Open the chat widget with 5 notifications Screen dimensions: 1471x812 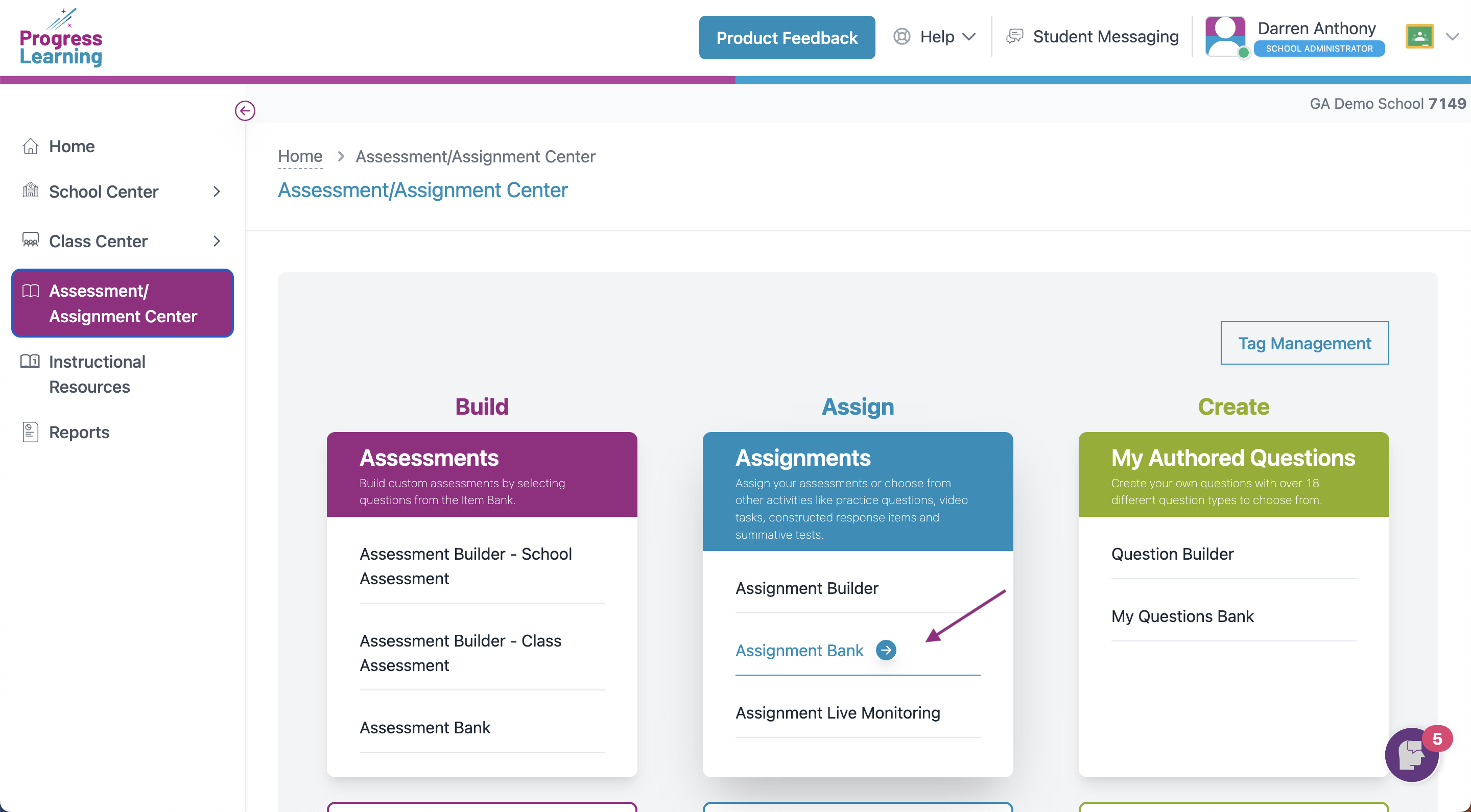click(1412, 755)
